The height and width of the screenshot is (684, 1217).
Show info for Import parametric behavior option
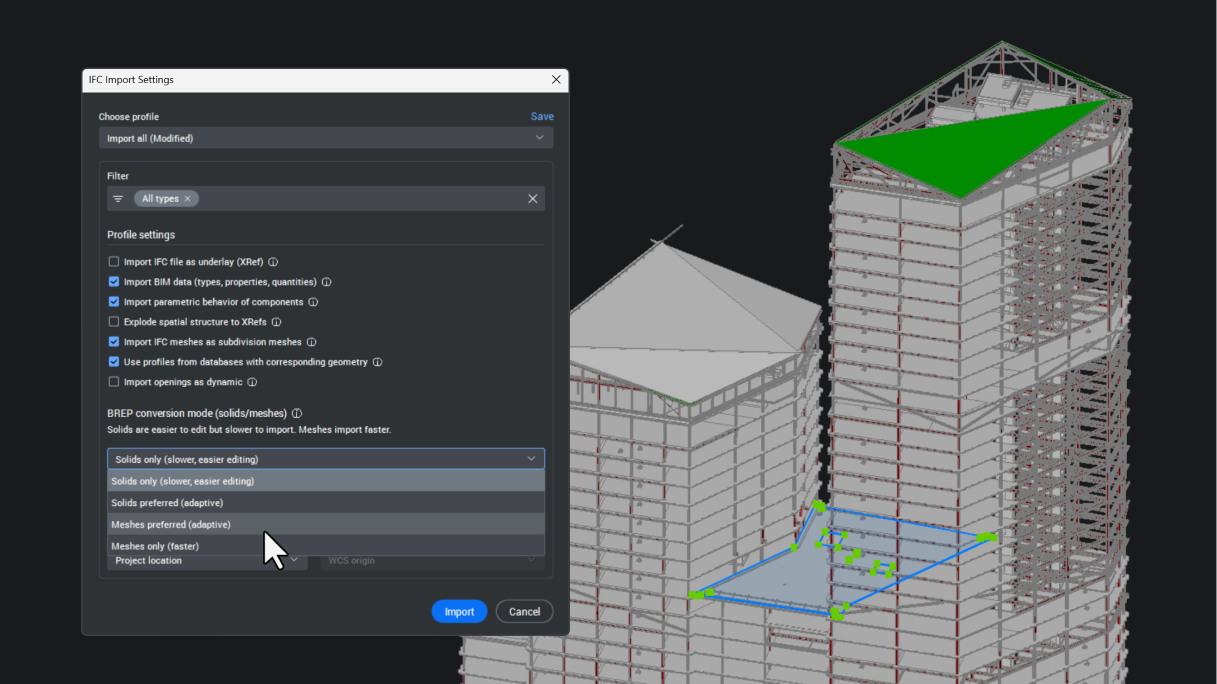(313, 302)
